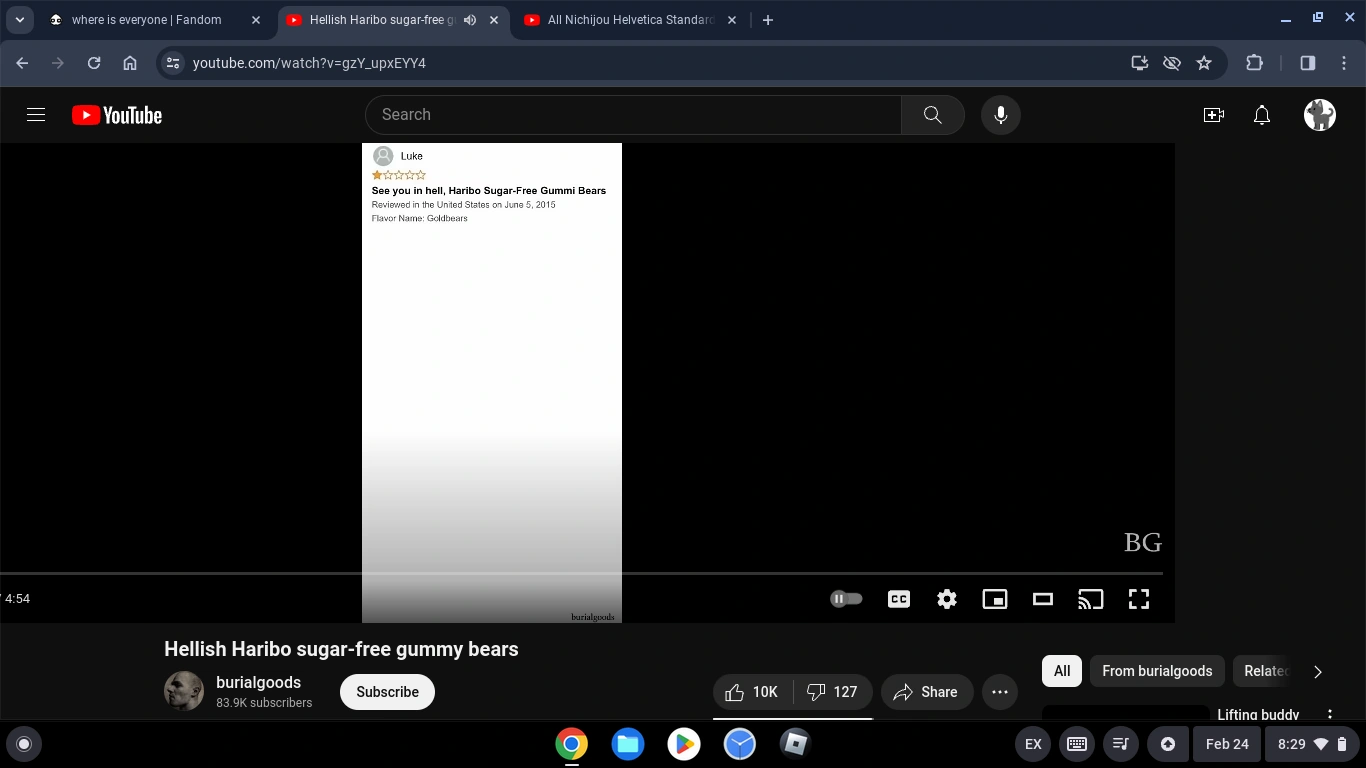Share the gummy bears video
Image resolution: width=1366 pixels, height=768 pixels.
[926, 691]
